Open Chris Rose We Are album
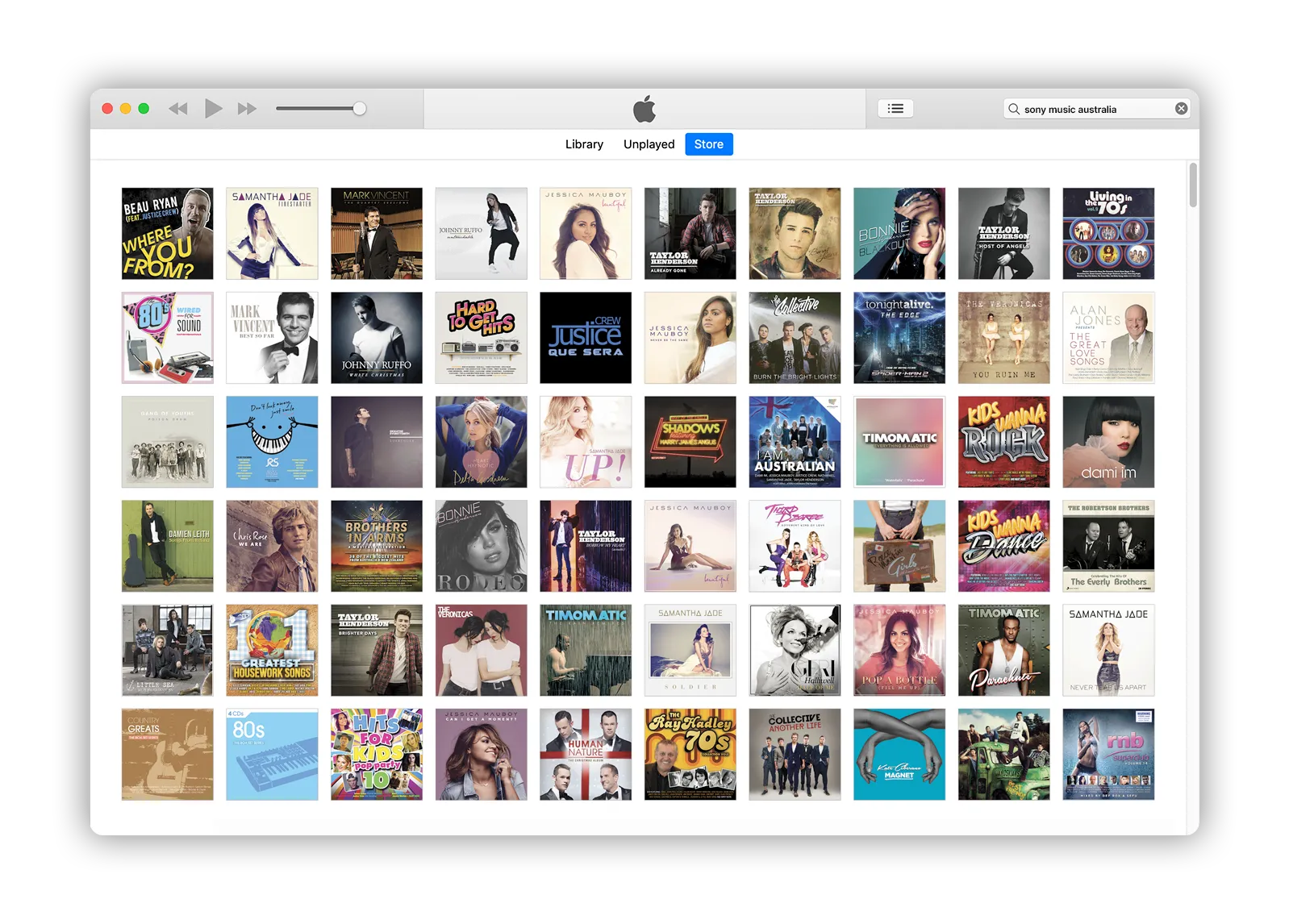The width and height of the screenshot is (1289, 924). coord(272,546)
